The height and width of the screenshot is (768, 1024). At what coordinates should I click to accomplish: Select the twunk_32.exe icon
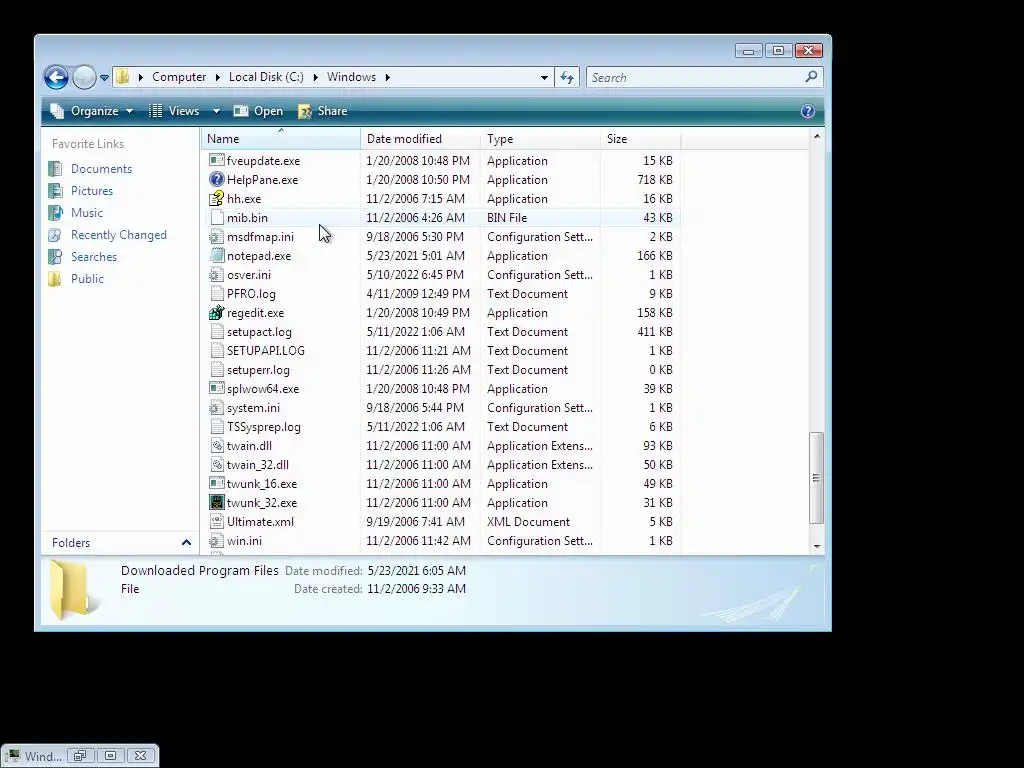pyautogui.click(x=217, y=502)
